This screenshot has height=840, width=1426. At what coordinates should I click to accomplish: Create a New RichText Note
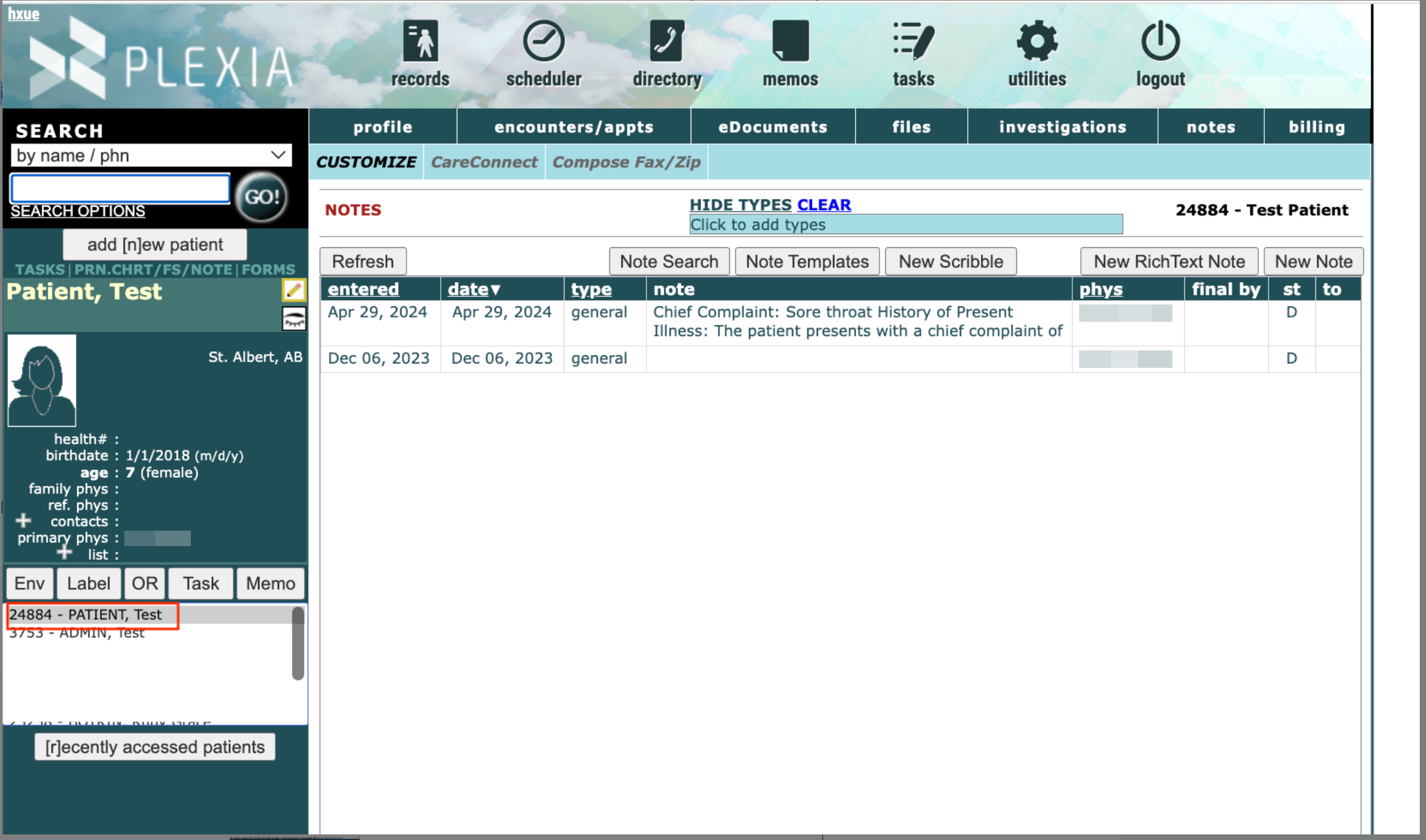click(1169, 262)
